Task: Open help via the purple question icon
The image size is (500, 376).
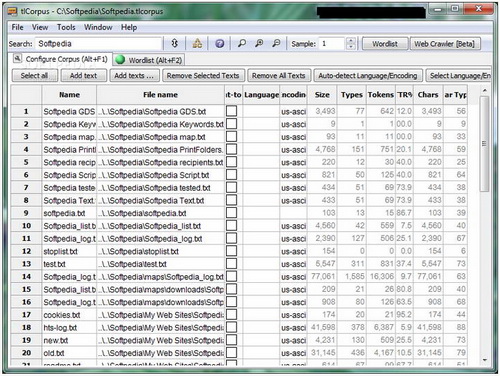Action: (219, 44)
